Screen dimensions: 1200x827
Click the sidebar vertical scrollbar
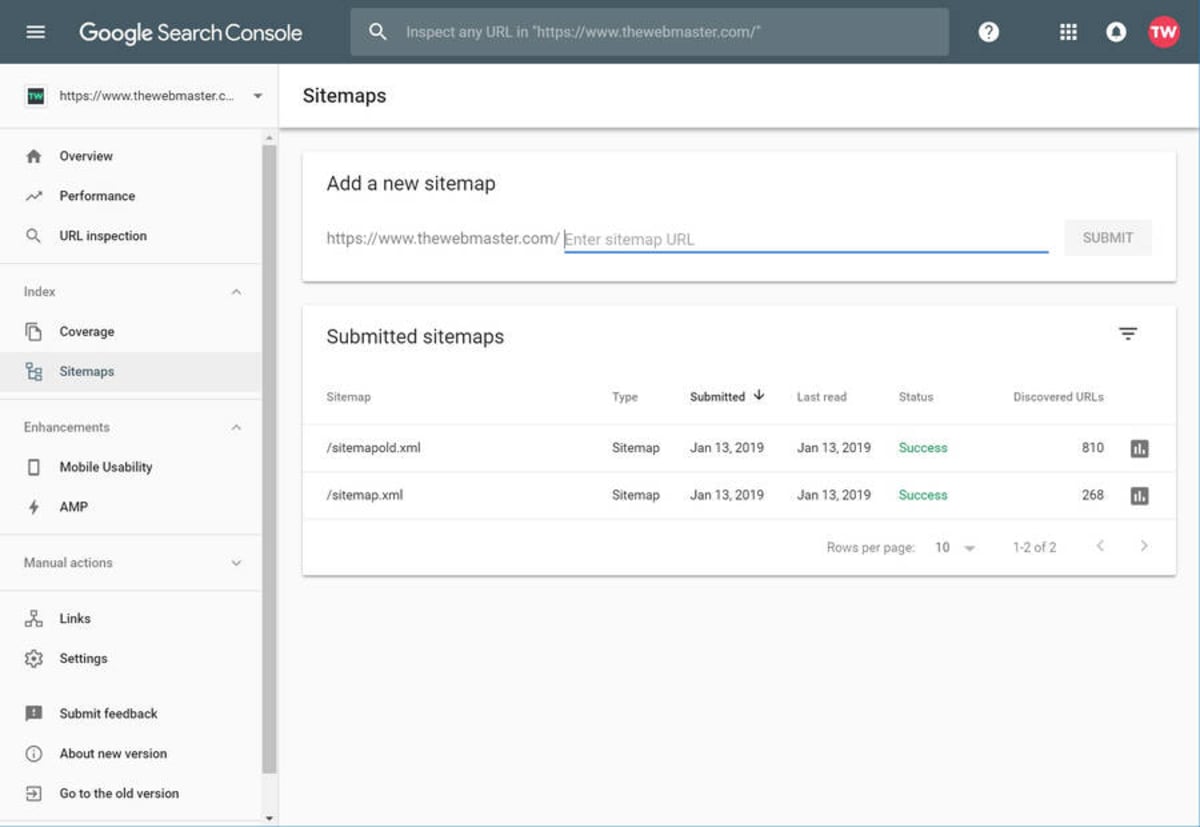pos(268,458)
